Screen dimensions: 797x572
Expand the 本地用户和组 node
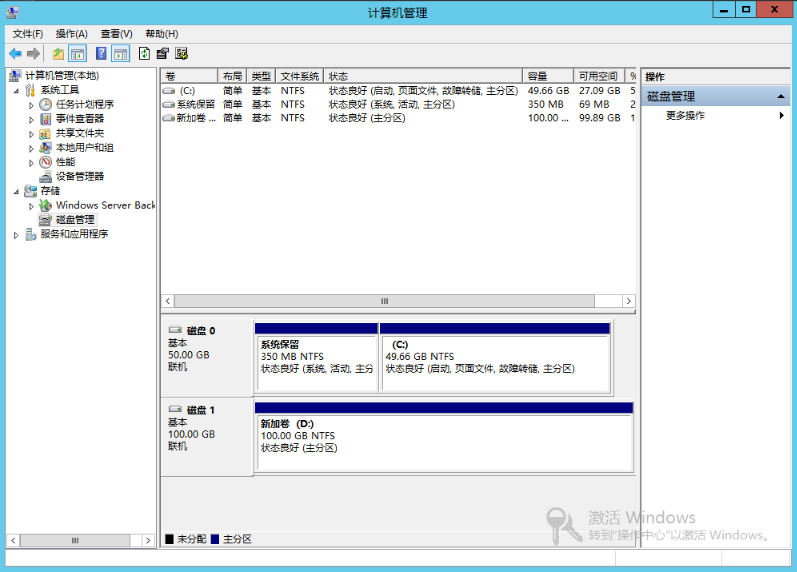32,148
